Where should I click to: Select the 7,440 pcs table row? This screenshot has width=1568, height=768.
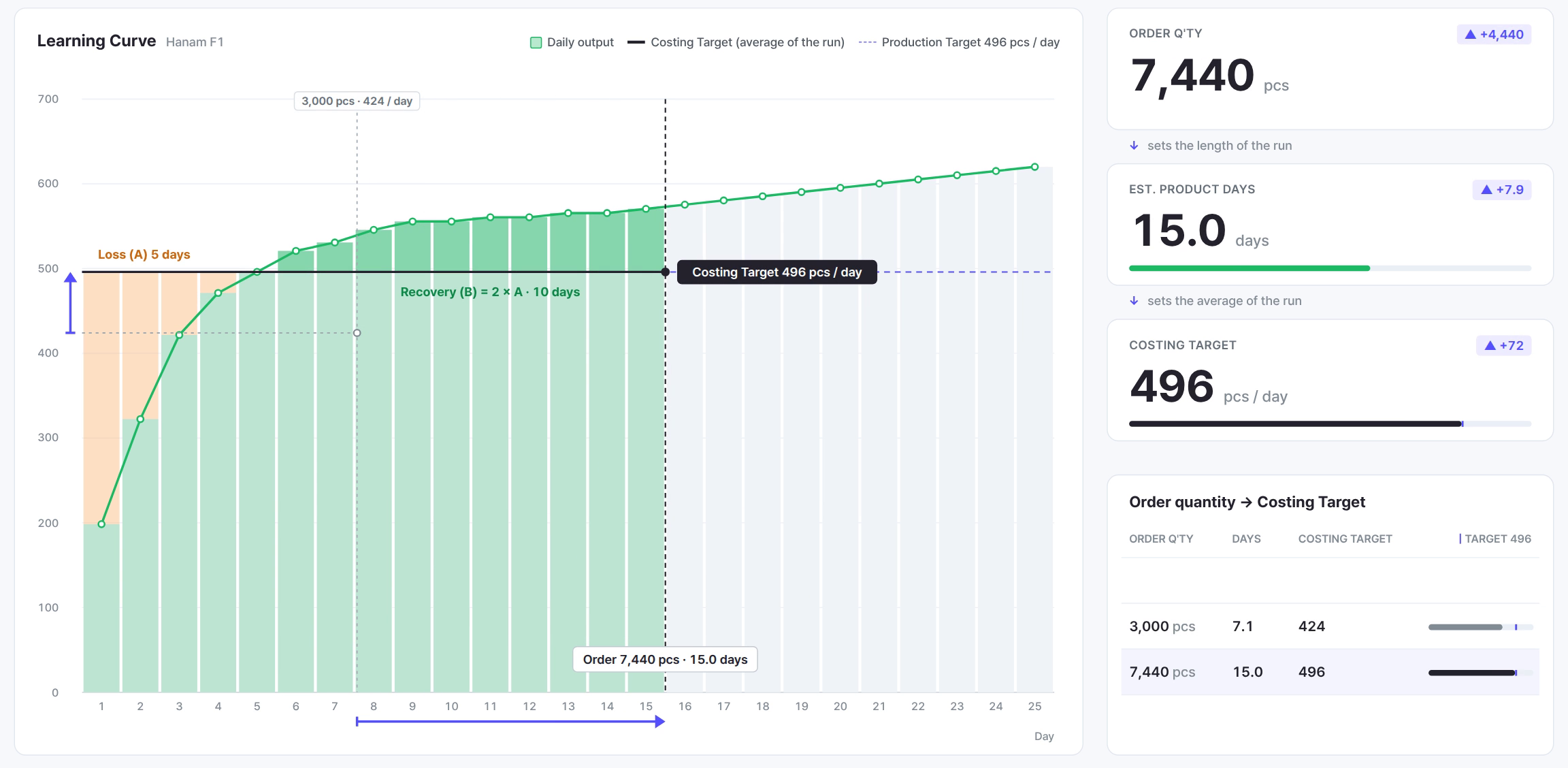pos(1330,672)
